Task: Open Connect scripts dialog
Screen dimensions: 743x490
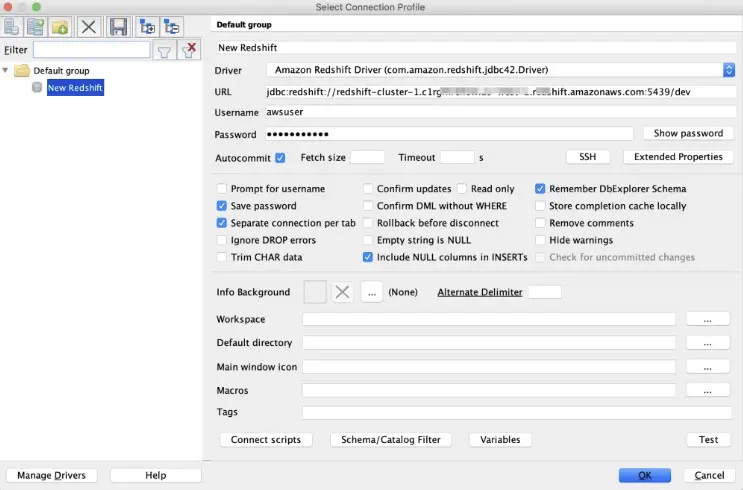Action: click(x=266, y=439)
